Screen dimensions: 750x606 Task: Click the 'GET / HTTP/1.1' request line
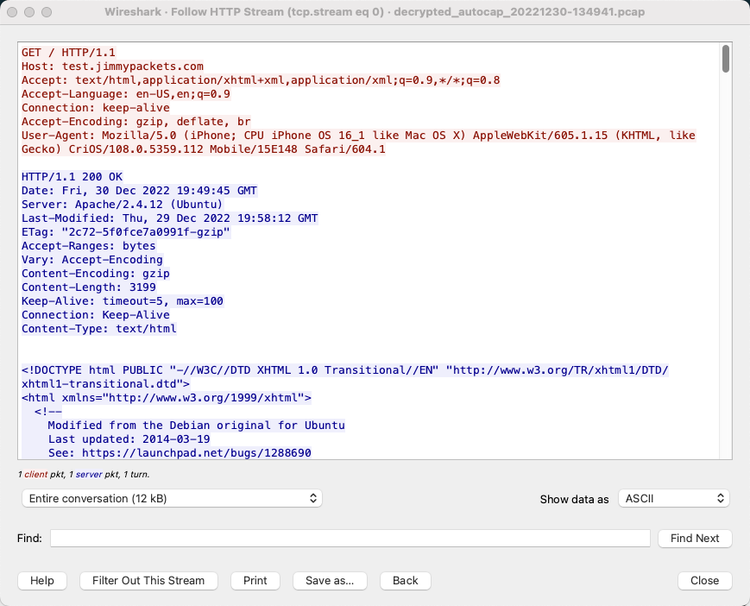pyautogui.click(x=68, y=53)
